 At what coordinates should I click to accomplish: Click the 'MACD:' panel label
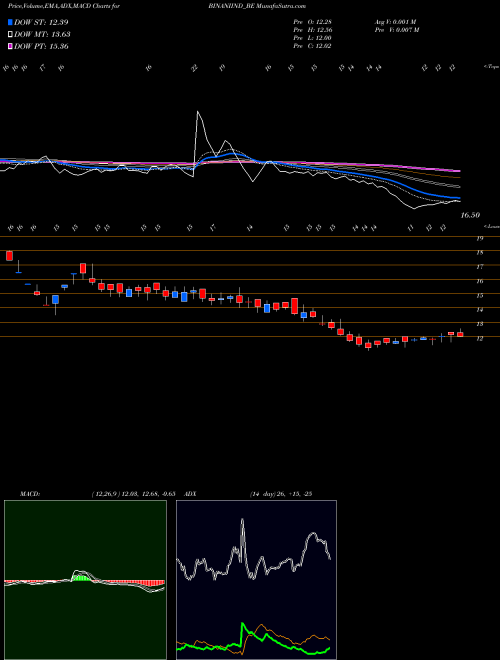point(30,494)
